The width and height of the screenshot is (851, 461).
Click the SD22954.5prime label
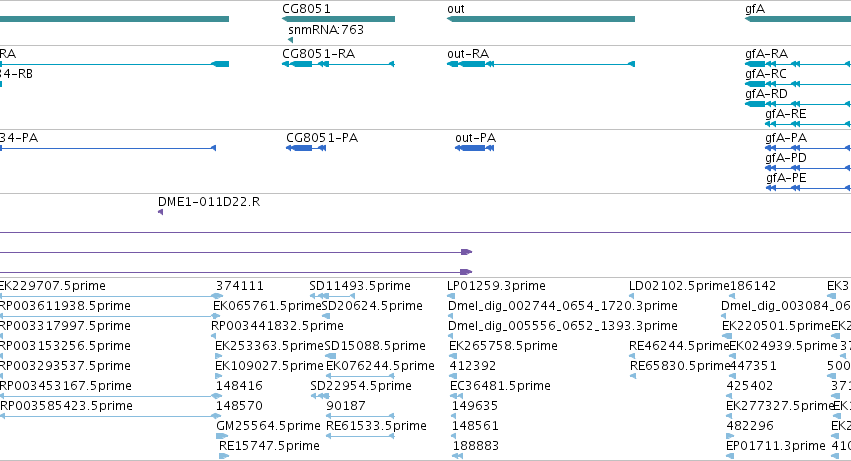pos(361,387)
